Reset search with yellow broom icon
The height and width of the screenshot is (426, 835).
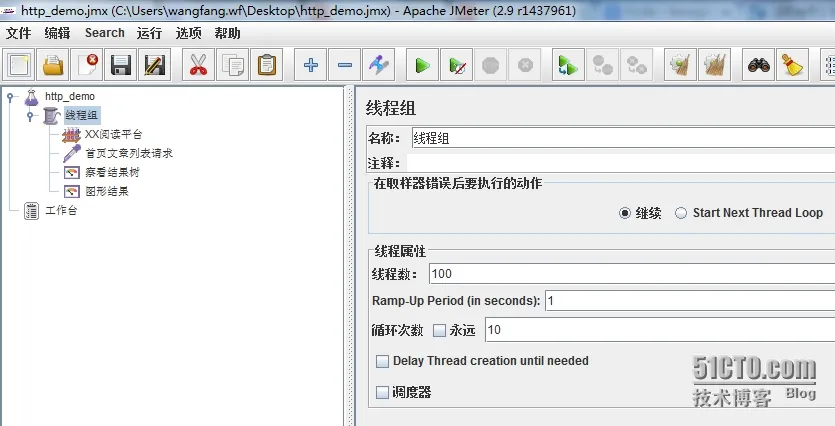(x=793, y=65)
